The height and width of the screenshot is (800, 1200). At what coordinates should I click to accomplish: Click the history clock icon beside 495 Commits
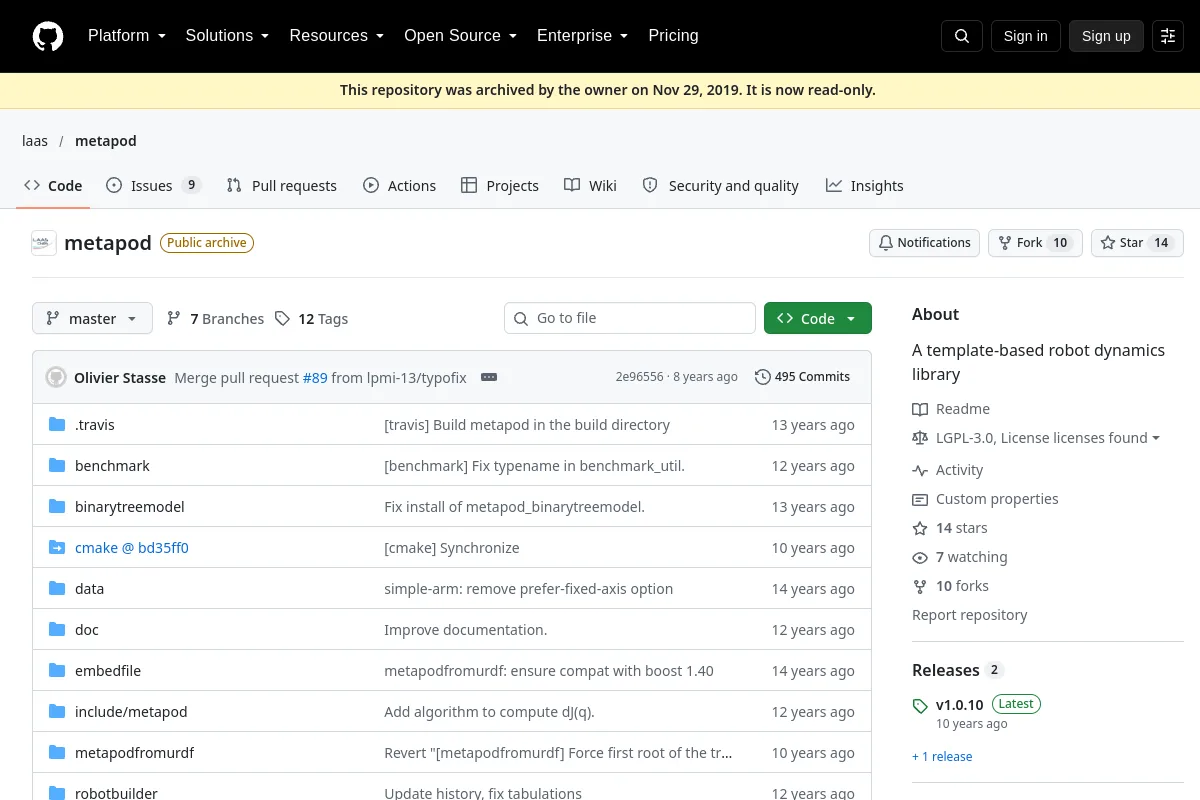(763, 377)
